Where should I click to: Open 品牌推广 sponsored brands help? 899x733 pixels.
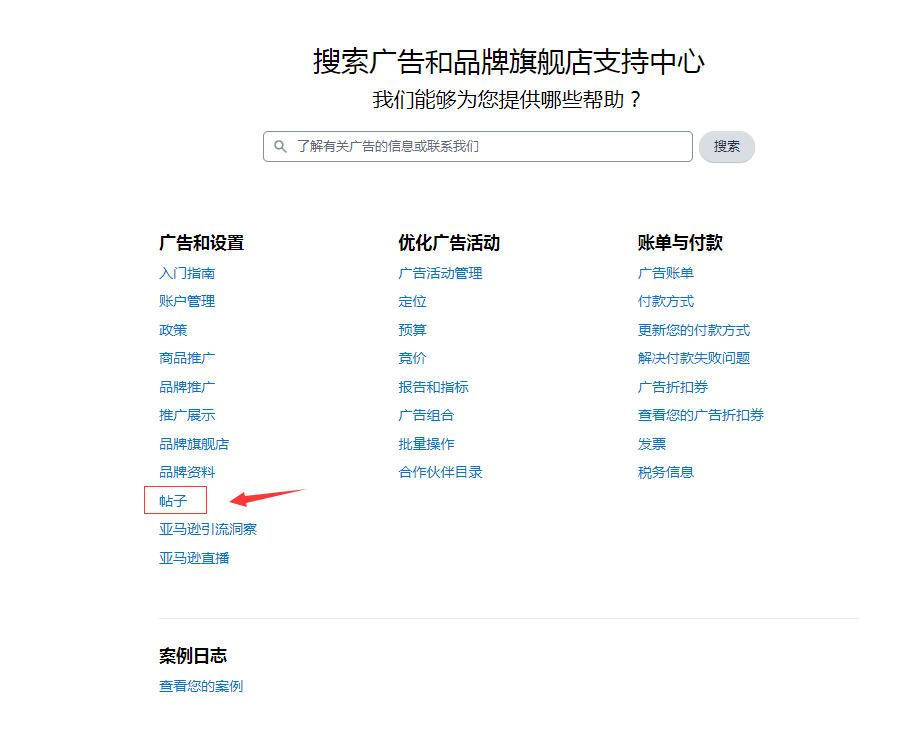click(x=188, y=386)
